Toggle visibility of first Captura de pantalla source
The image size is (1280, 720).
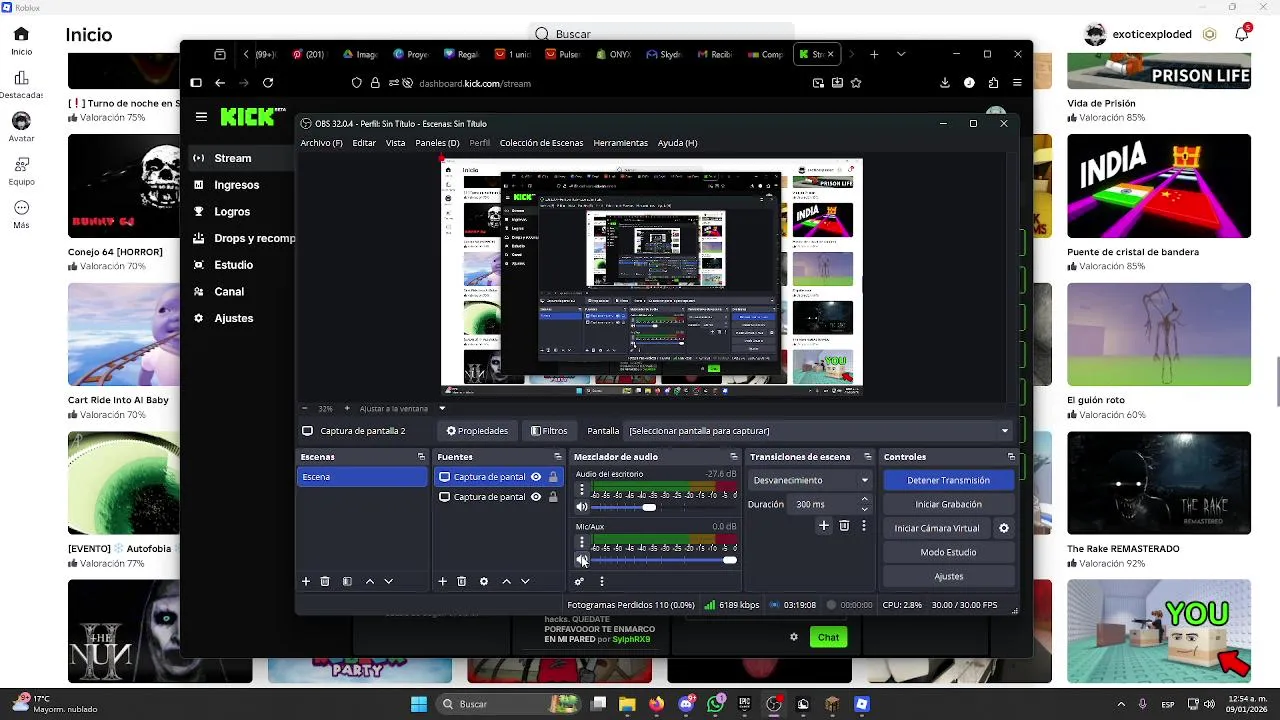536,477
